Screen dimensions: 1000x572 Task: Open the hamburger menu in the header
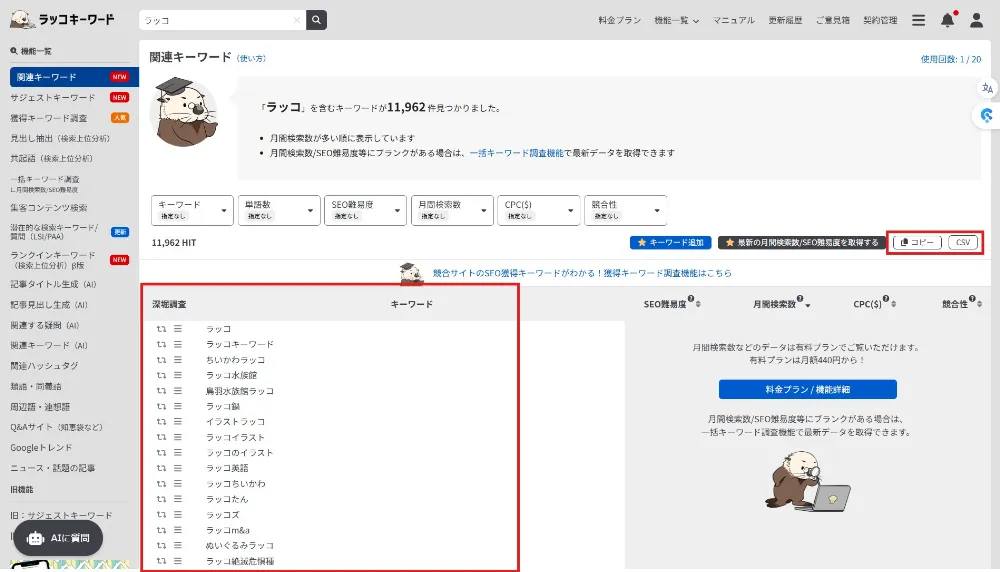click(918, 20)
